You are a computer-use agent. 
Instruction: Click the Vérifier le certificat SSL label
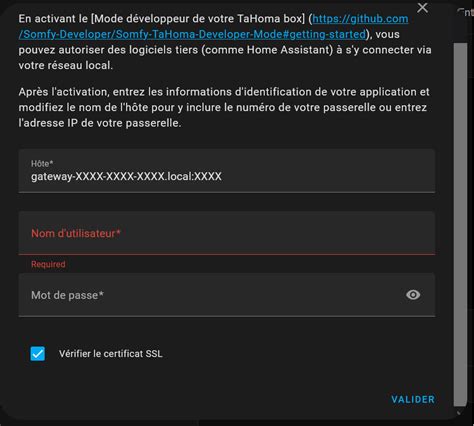click(111, 354)
